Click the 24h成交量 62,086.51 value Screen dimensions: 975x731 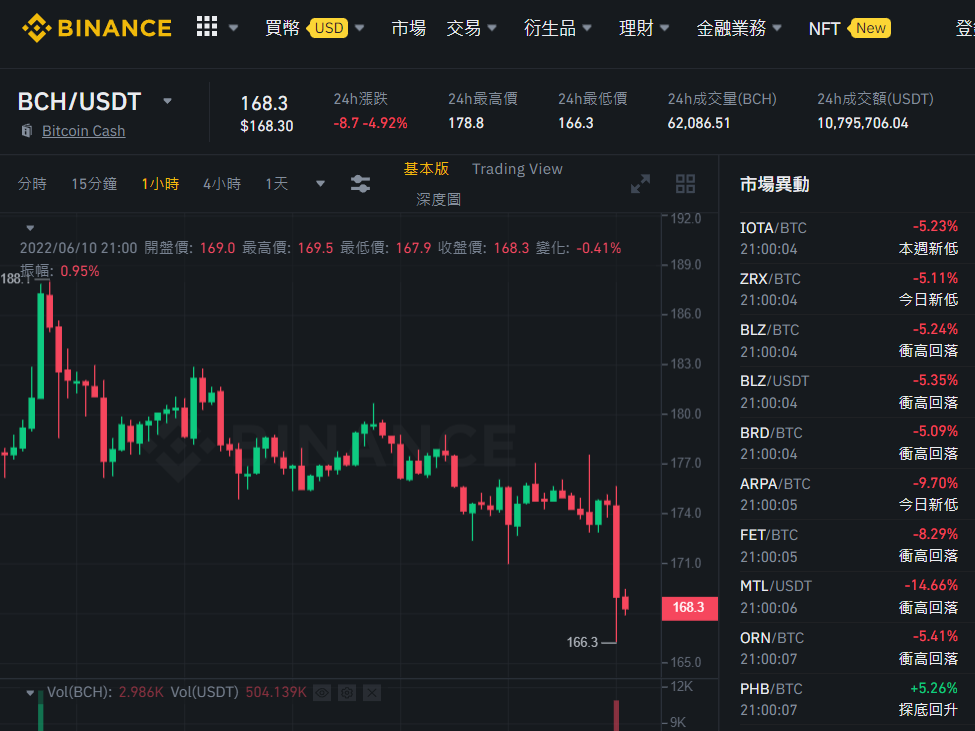[699, 123]
